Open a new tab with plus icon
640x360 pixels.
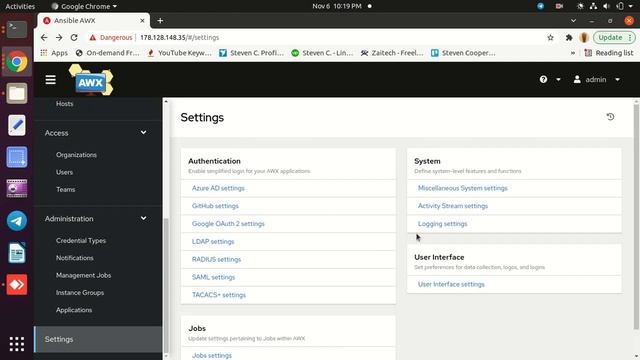(160, 21)
